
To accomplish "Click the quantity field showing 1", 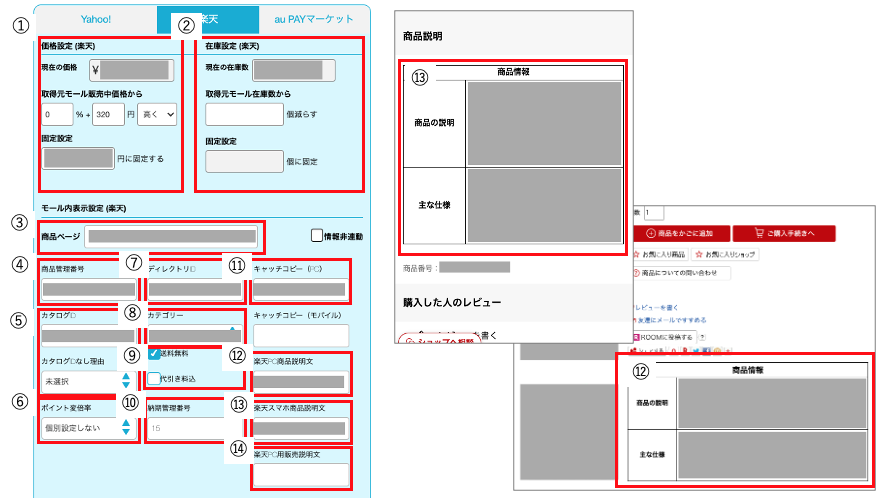I will [x=654, y=212].
